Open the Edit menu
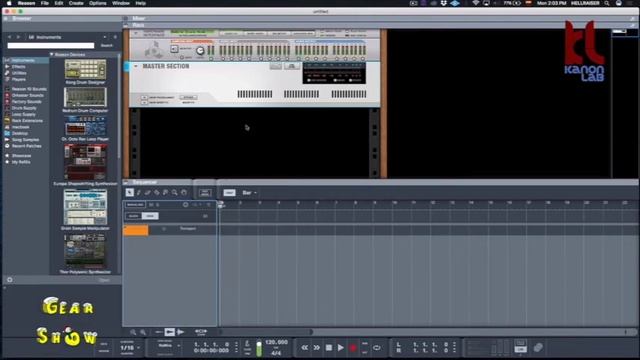Screen dimensions: 640x360 pyautogui.click(x=59, y=3)
